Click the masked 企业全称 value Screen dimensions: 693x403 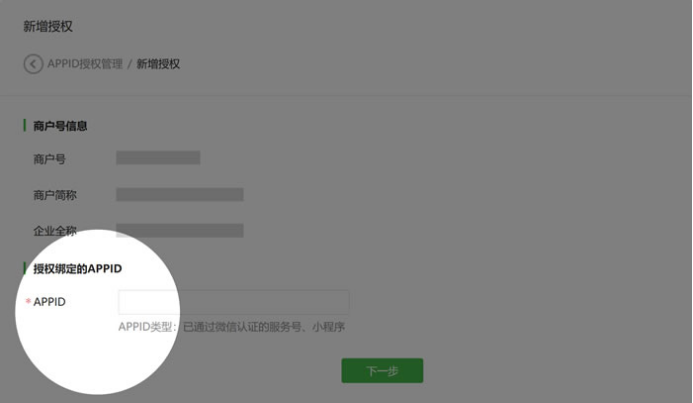(180, 230)
